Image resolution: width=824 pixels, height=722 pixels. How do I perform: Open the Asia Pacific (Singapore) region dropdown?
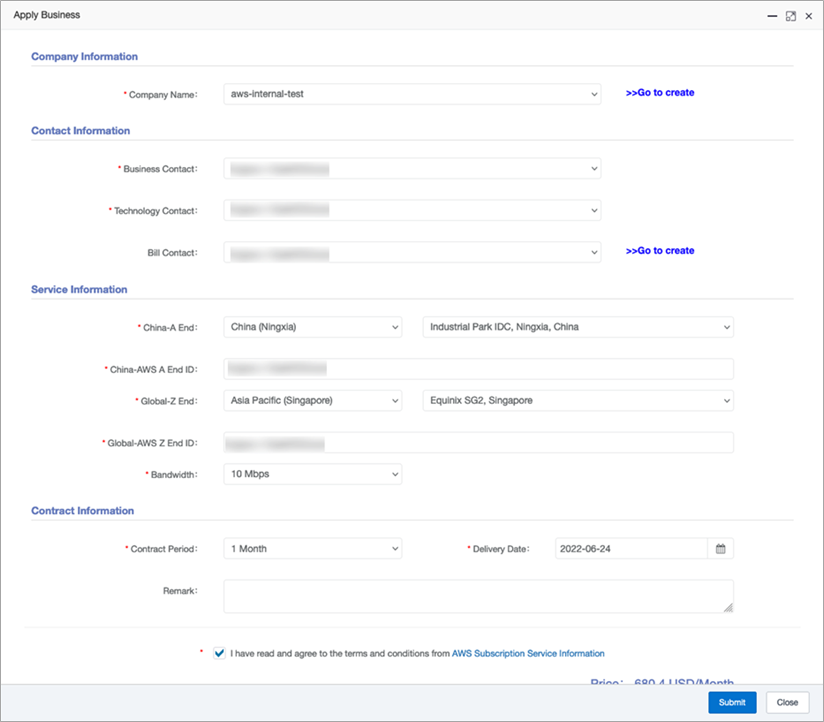313,400
